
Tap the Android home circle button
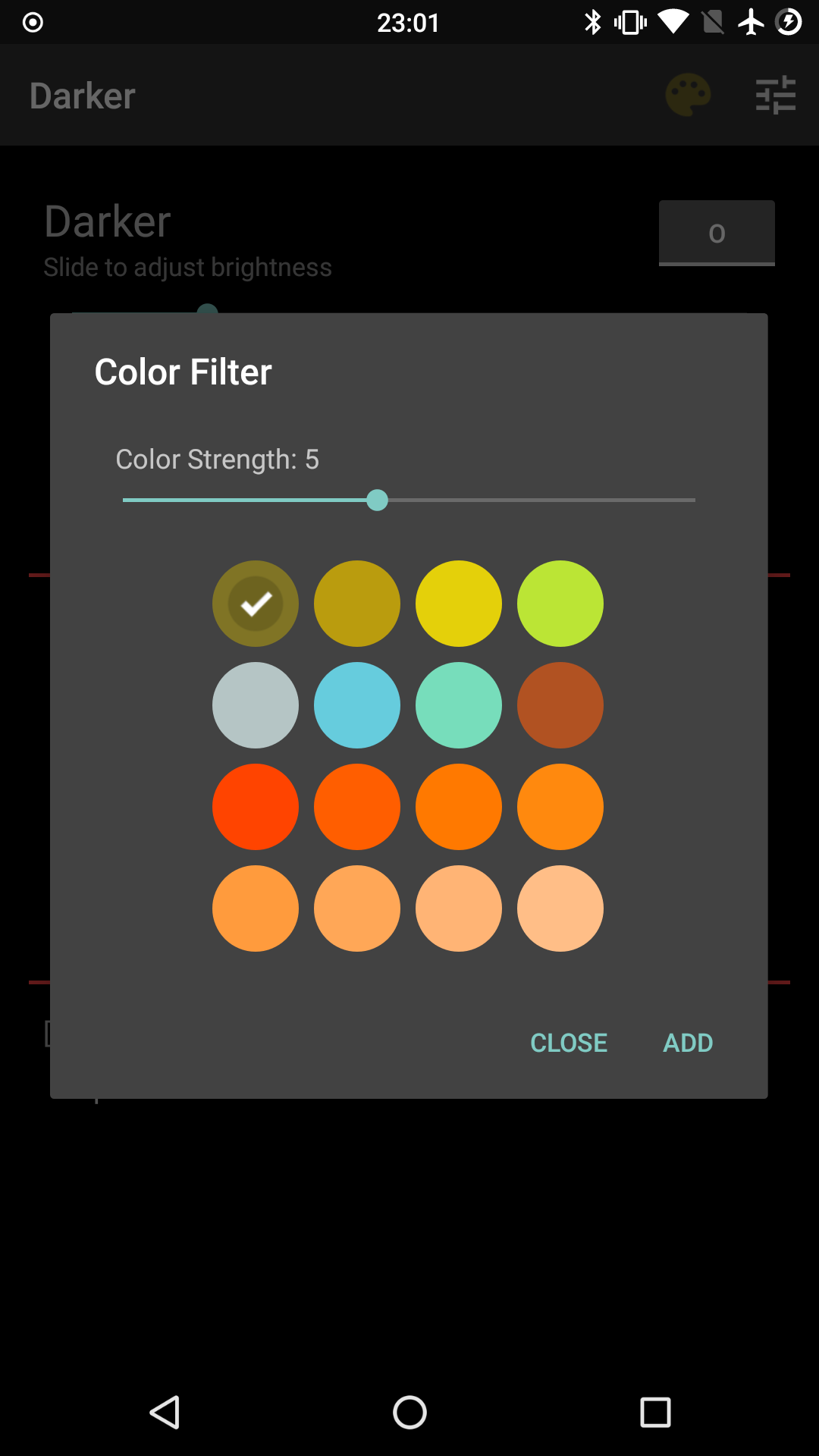[x=409, y=1413]
